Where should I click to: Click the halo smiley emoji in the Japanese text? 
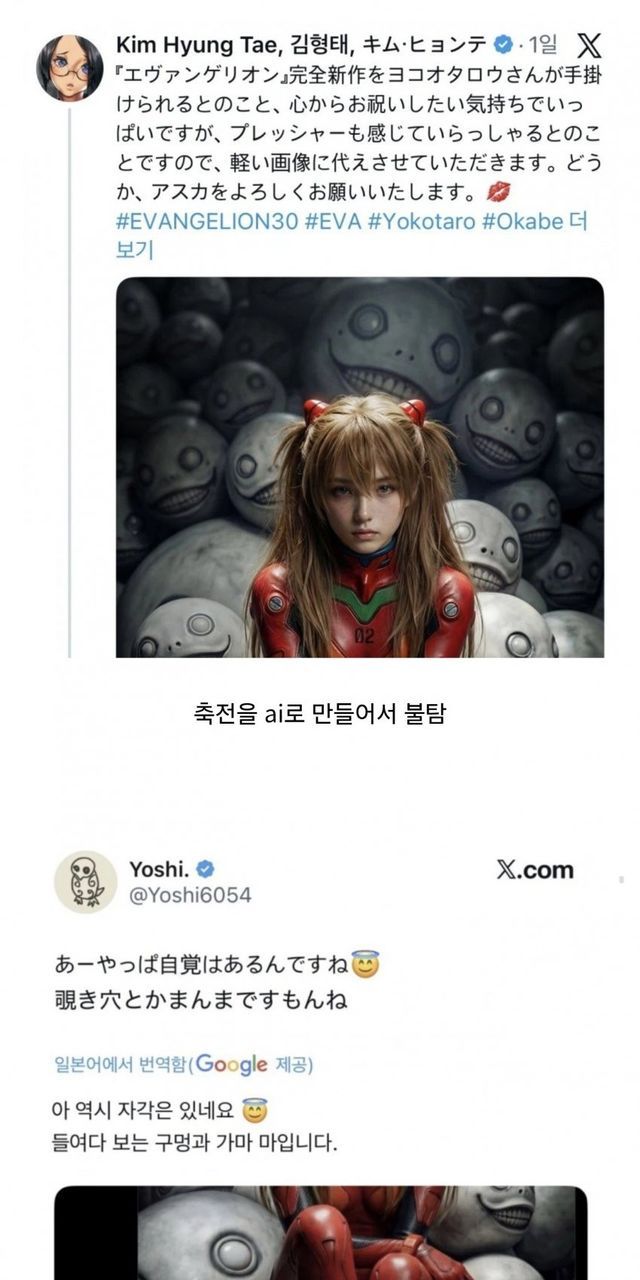click(x=368, y=966)
